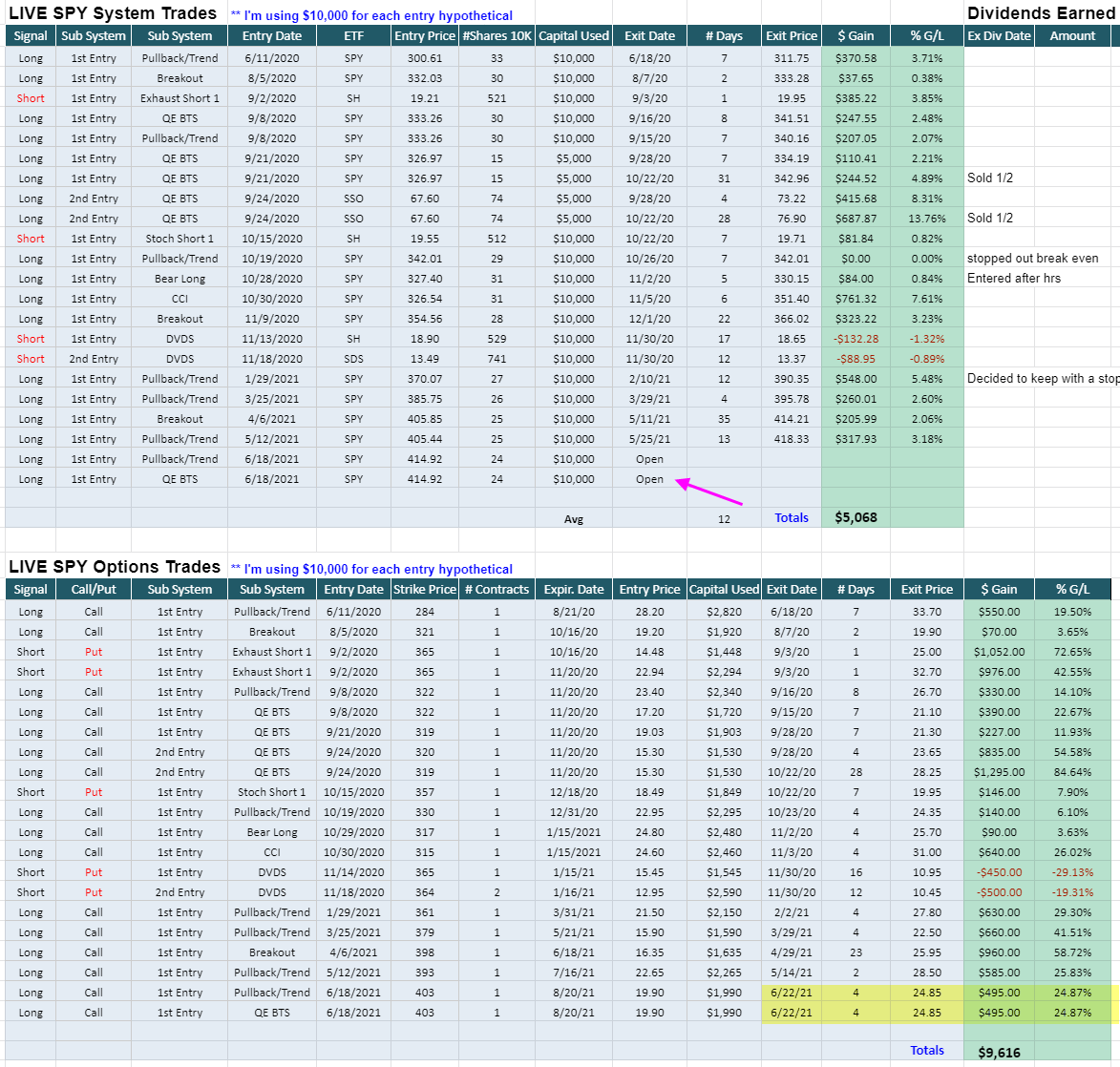1120x1067 pixels.
Task: Click the '$1,295.00' options gain cell
Action: tap(999, 772)
